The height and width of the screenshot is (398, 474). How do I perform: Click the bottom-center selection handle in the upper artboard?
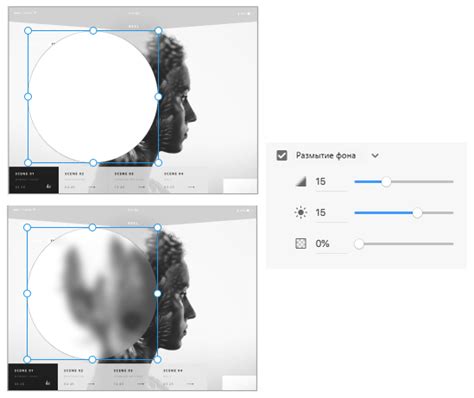tap(93, 163)
